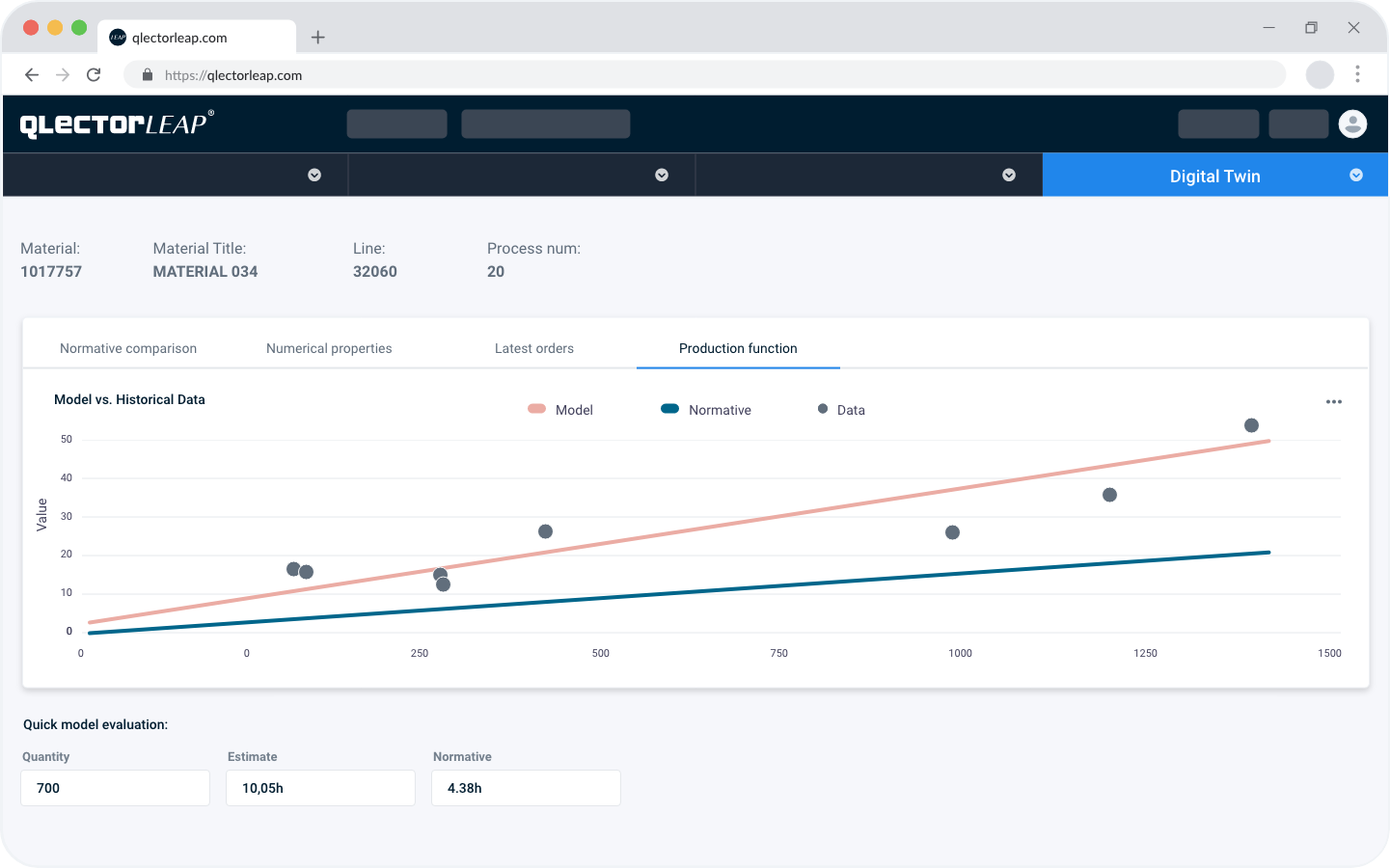The image size is (1390, 868).
Task: Click the material number 1017757
Action: tap(51, 272)
